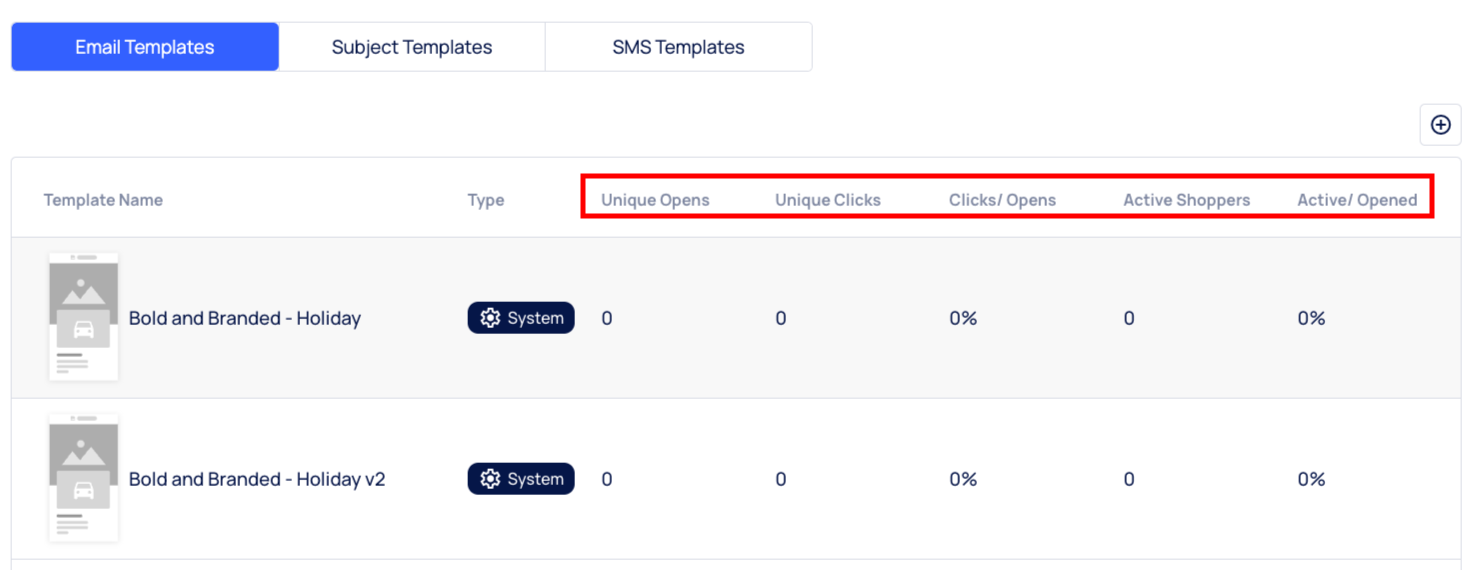
Task: Sort by Unique Opens column header
Action: pyautogui.click(x=655, y=200)
